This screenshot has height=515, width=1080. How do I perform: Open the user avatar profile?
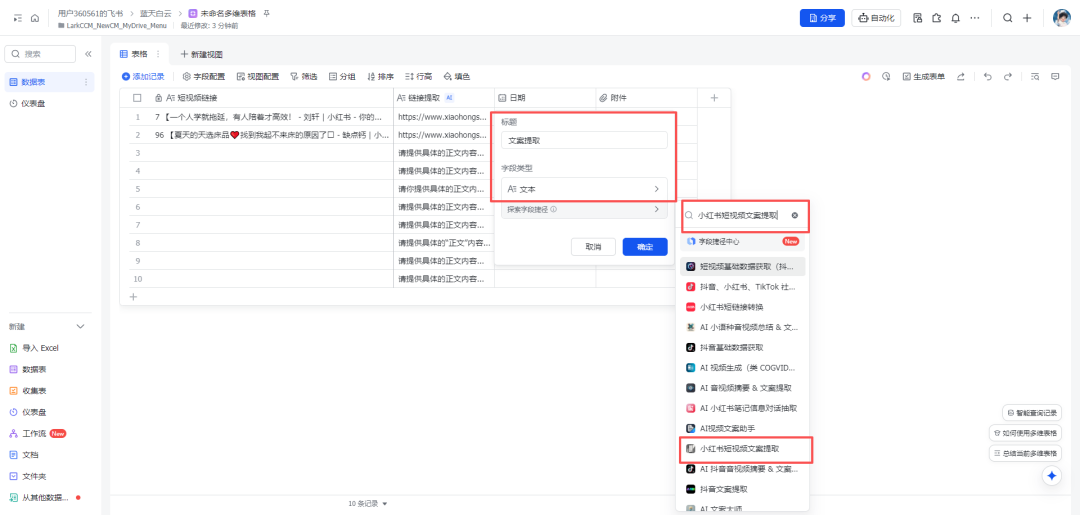(x=1061, y=19)
